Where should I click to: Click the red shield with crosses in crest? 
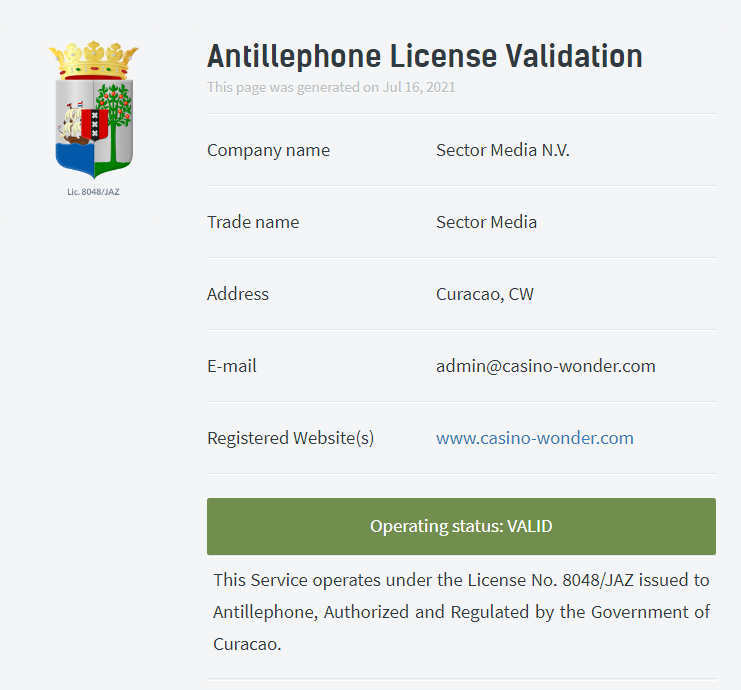[x=95, y=125]
